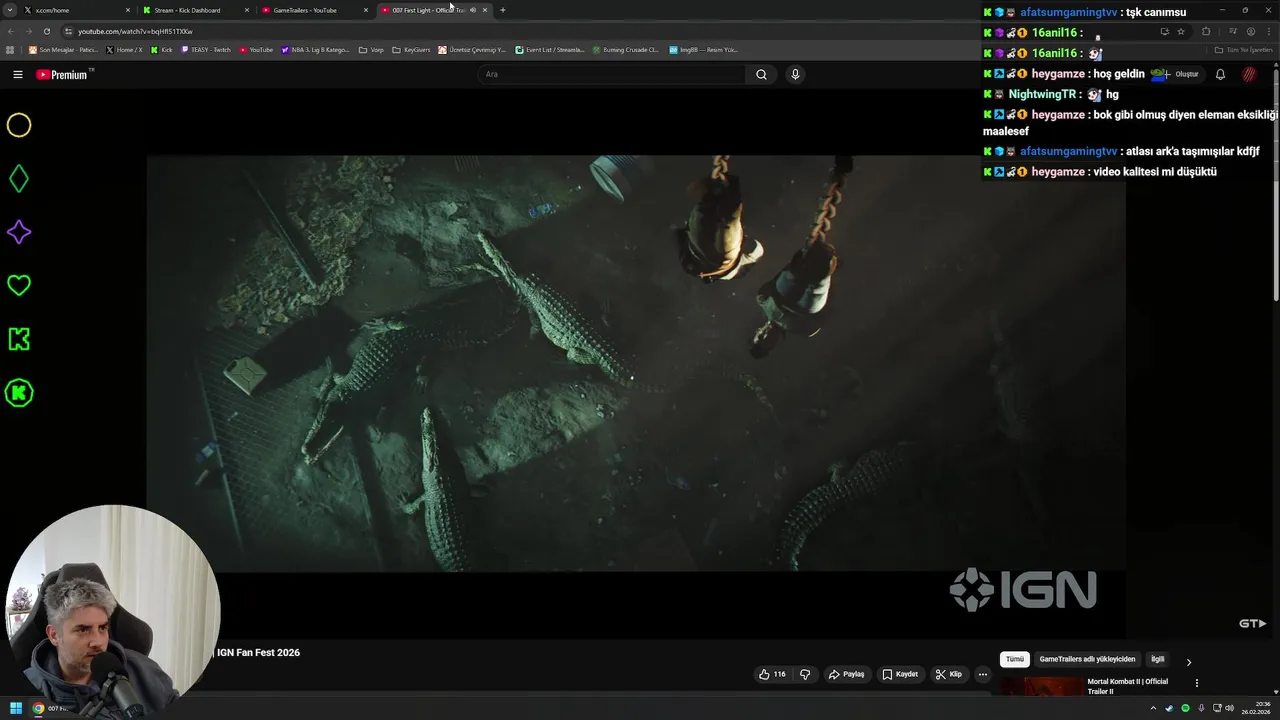Screen dimensions: 1280x720
Task: Open Spotify from the system tray
Action: 1185,708
